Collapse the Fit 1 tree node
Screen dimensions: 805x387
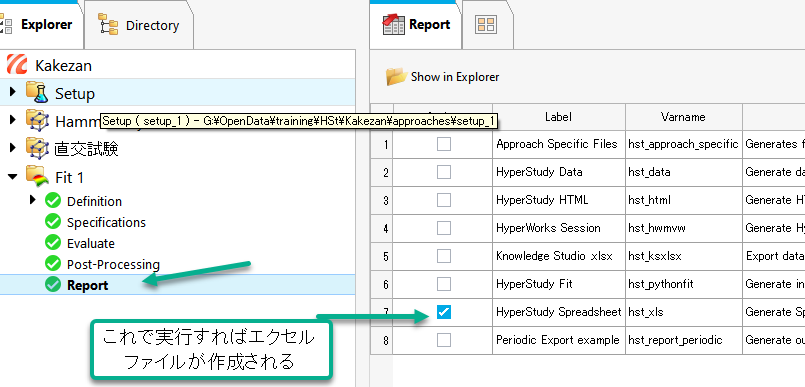pyautogui.click(x=13, y=177)
